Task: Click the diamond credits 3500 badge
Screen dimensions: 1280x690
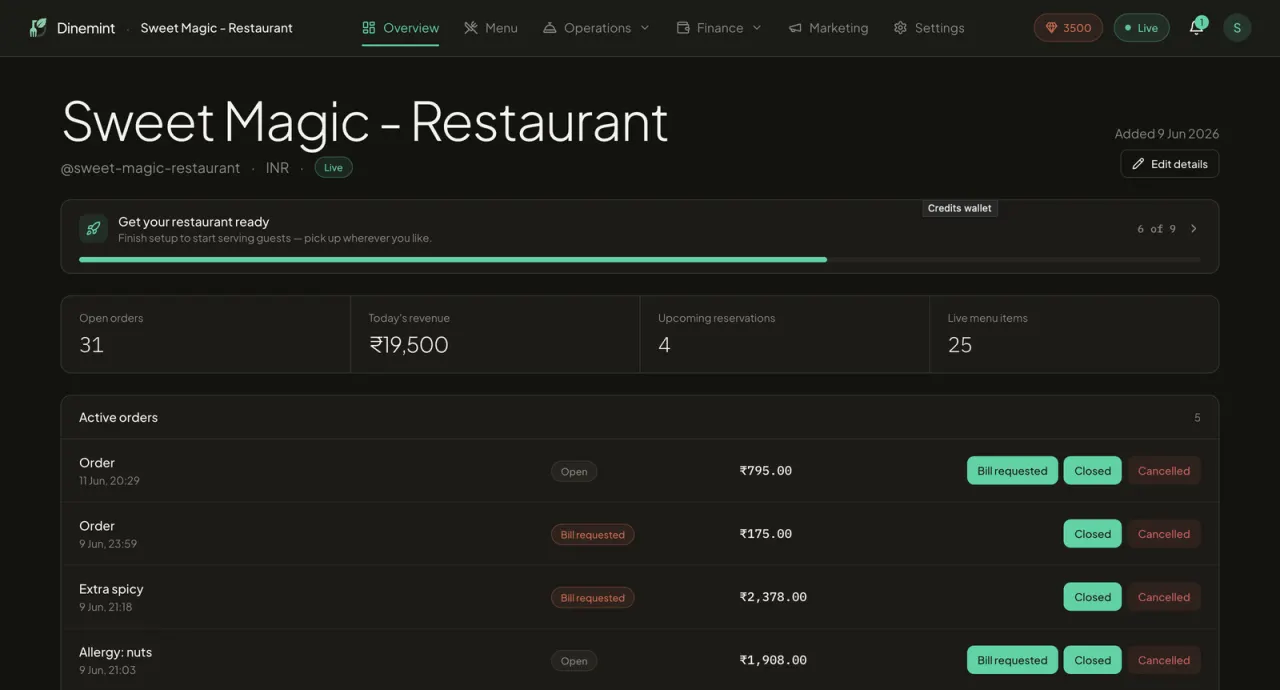Action: [x=1068, y=28]
